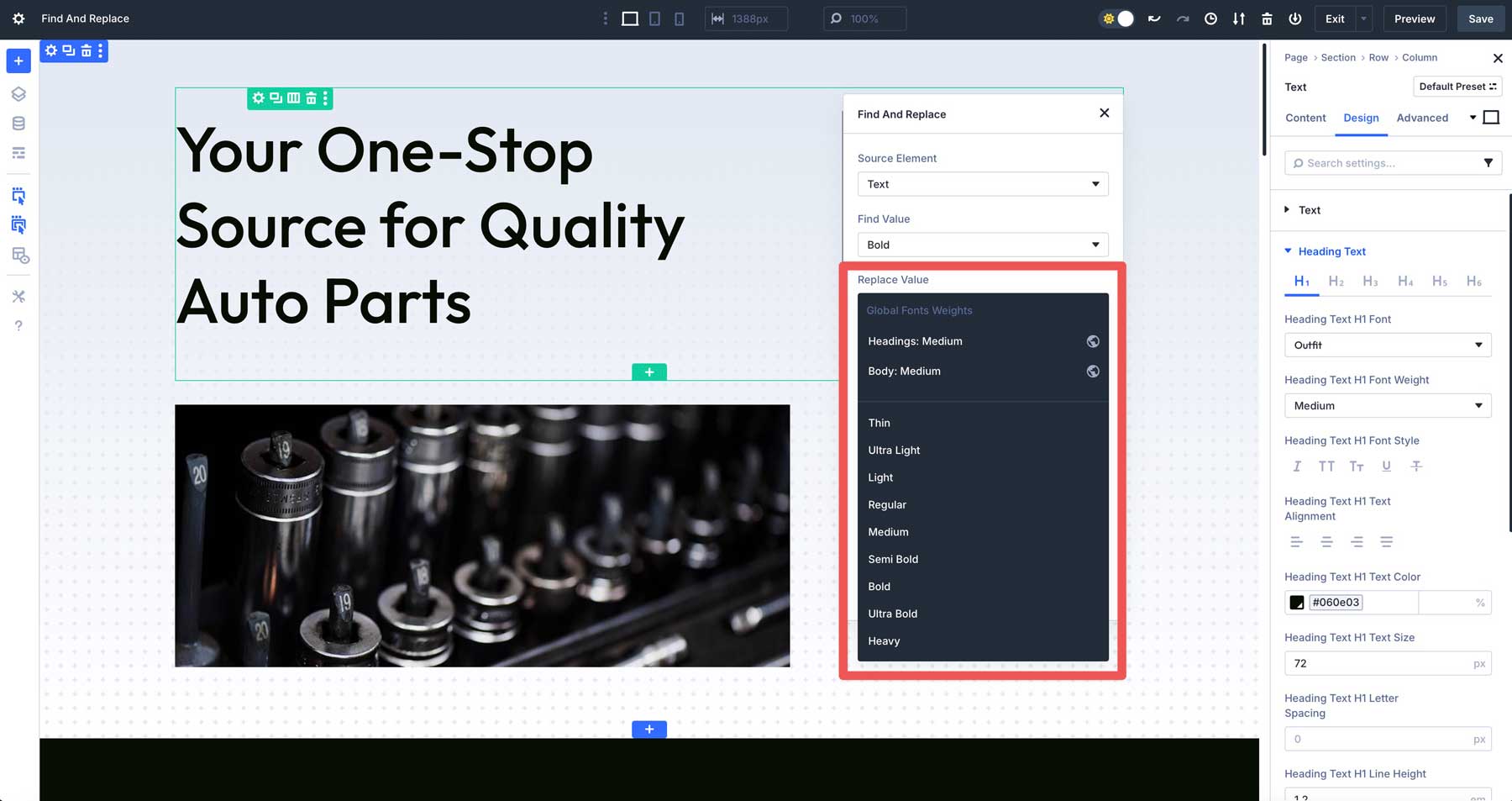Switch to the Advanced tab
The height and width of the screenshot is (801, 1512).
click(1422, 118)
